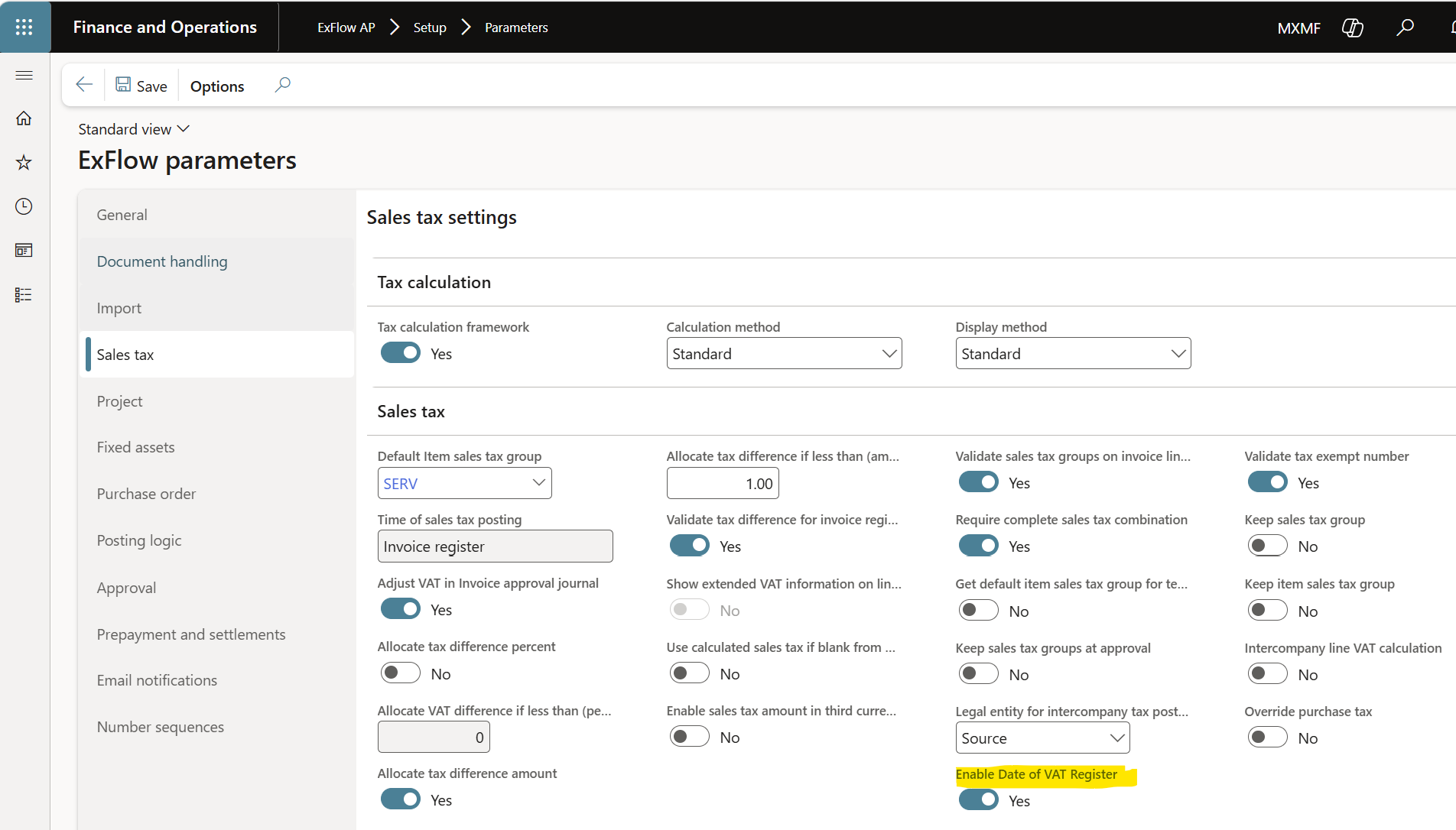
Task: Open Workspaces icon in sidebar
Action: (24, 251)
